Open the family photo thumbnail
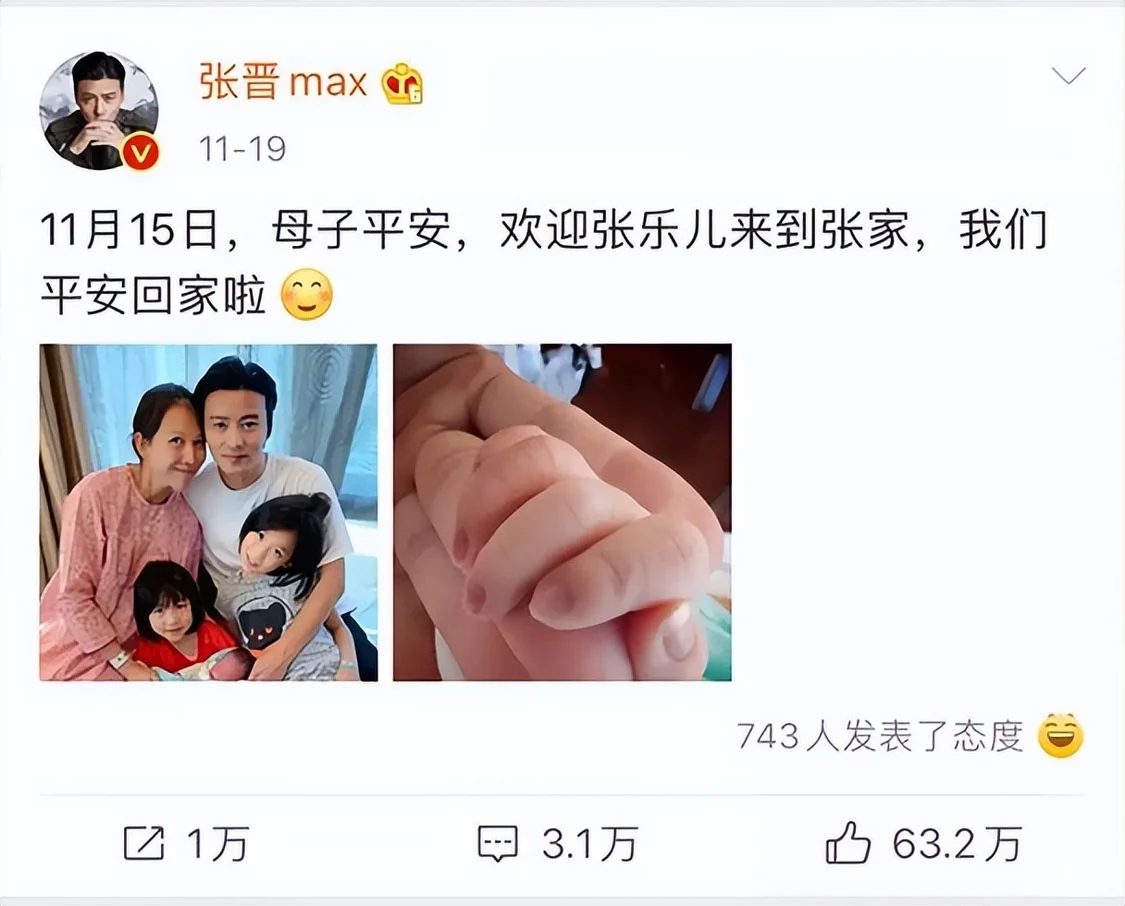Screen dimensions: 1125x906 pyautogui.click(x=209, y=512)
